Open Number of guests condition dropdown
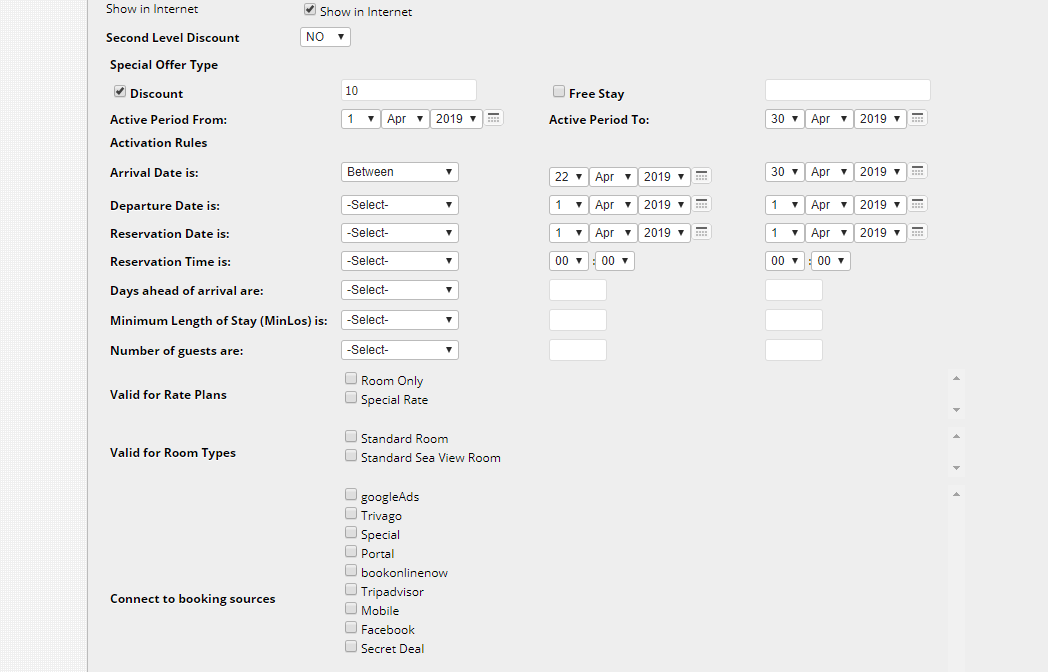 pyautogui.click(x=400, y=350)
